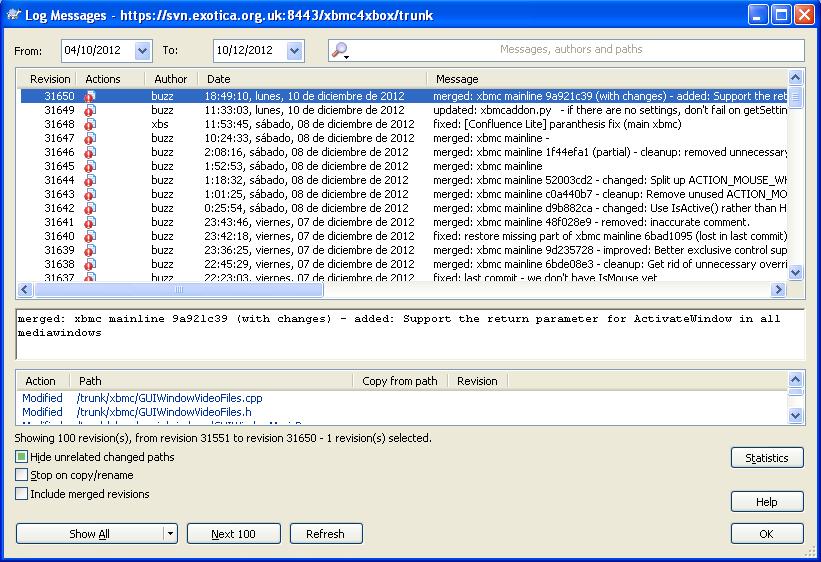Click the Statistics button

click(x=766, y=458)
